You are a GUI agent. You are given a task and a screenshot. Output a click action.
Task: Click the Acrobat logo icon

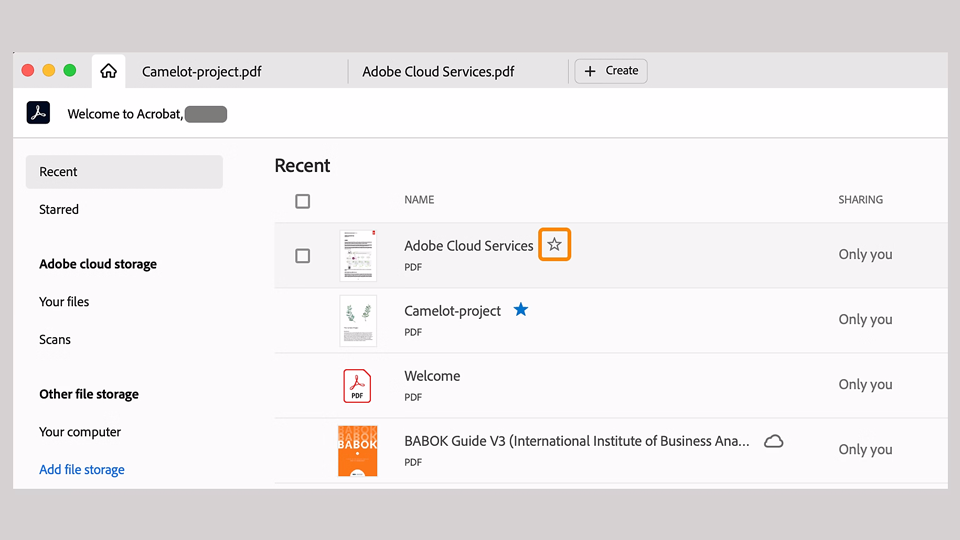click(38, 113)
